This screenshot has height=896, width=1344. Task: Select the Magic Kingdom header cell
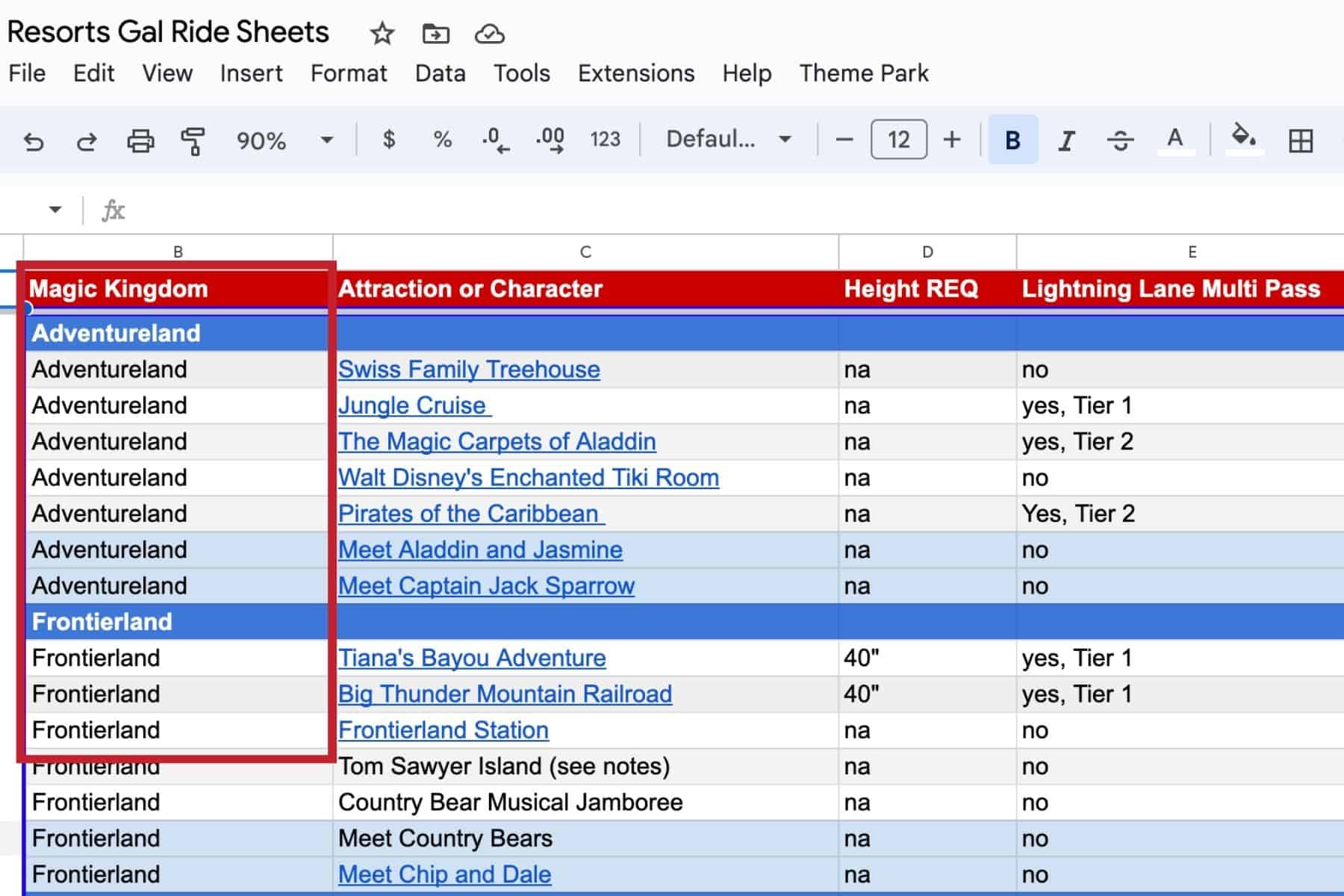coord(178,289)
